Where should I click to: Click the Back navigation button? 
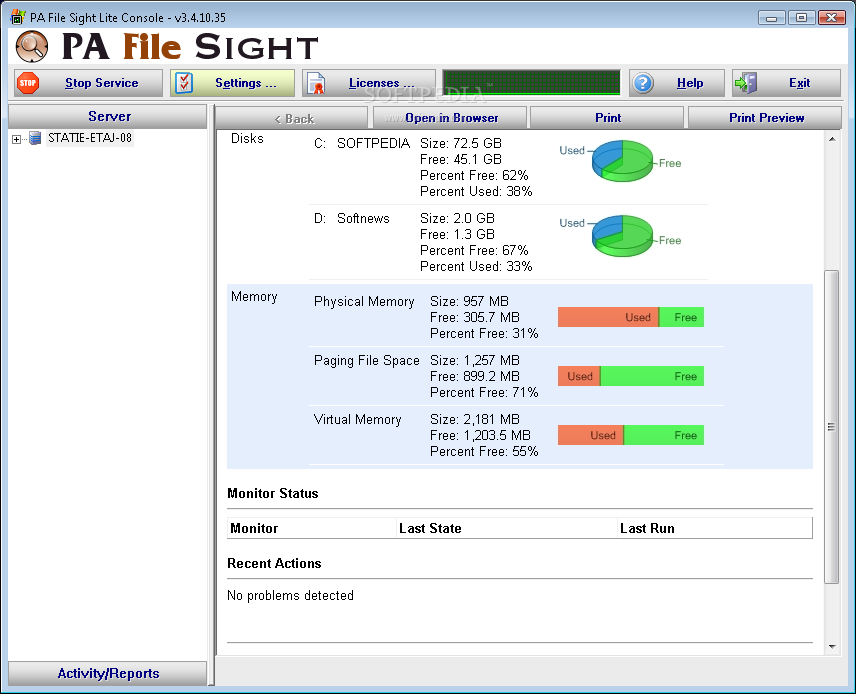point(292,118)
